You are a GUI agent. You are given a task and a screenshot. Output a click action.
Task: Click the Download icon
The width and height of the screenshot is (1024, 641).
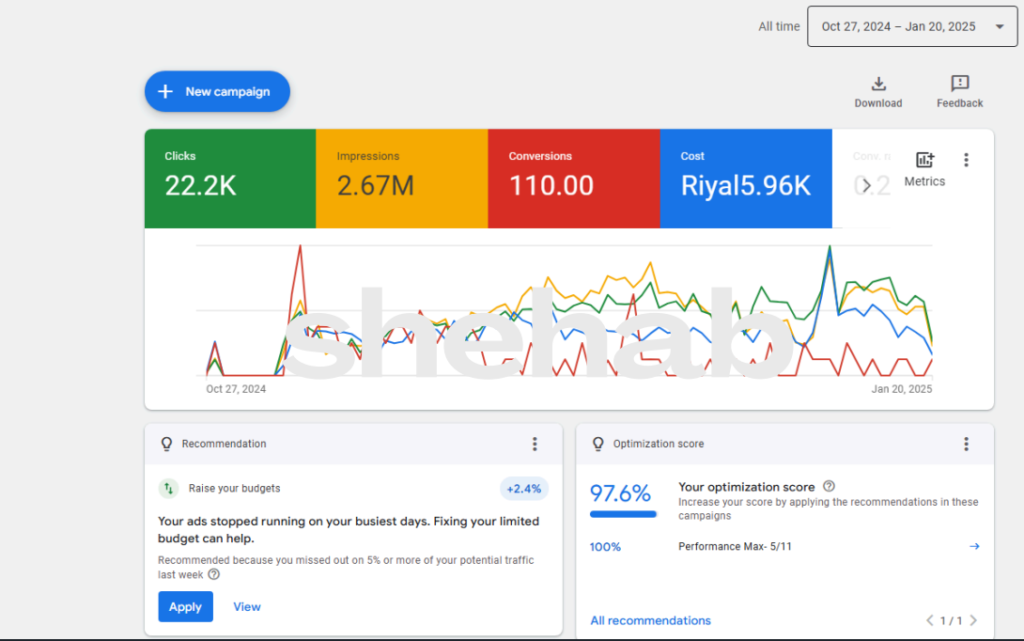pyautogui.click(x=878, y=84)
